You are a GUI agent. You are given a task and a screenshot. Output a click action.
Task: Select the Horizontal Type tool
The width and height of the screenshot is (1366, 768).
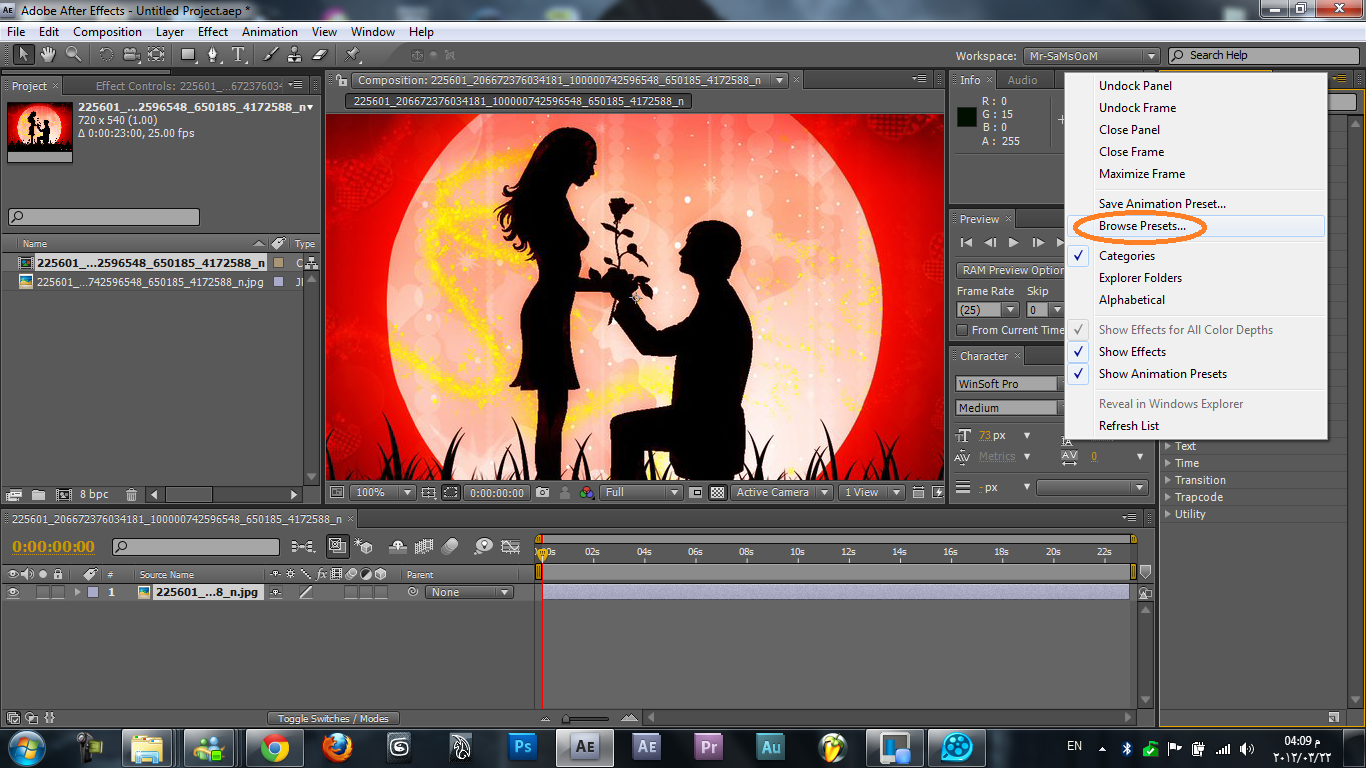238,55
